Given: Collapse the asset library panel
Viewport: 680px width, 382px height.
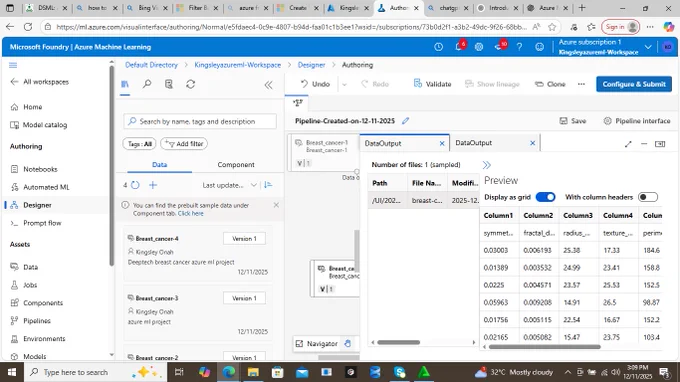Looking at the screenshot, I should (x=268, y=85).
